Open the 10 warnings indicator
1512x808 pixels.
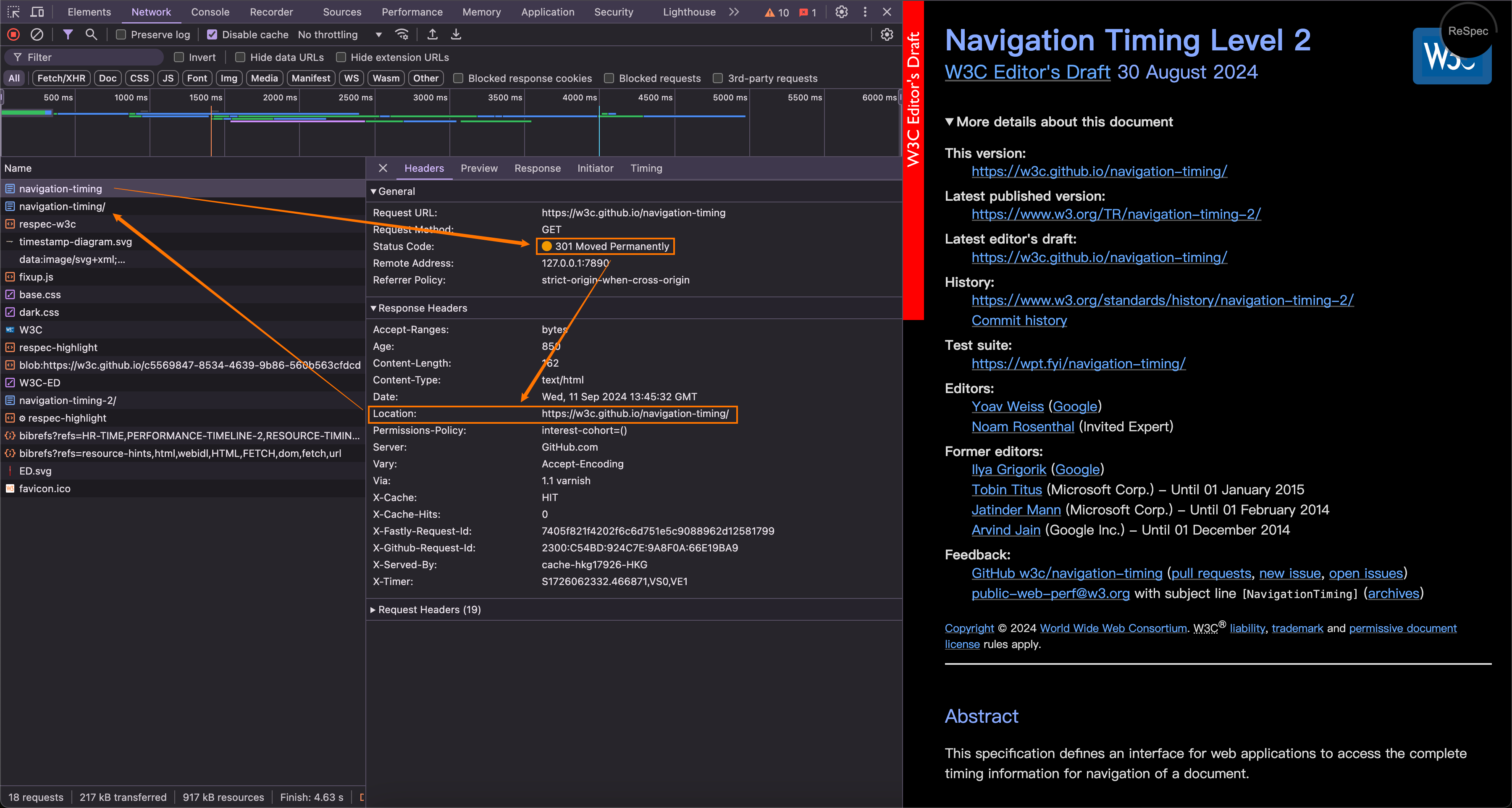pyautogui.click(x=777, y=12)
